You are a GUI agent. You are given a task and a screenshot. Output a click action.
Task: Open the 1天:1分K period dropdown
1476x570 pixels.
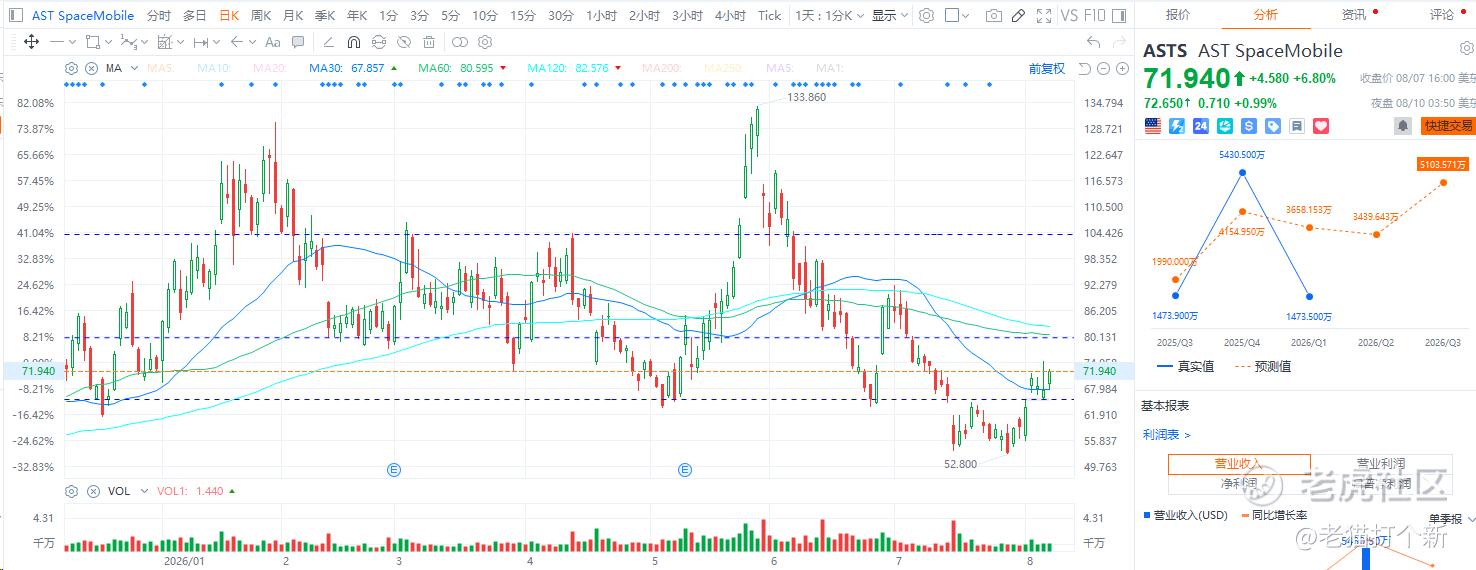point(828,16)
